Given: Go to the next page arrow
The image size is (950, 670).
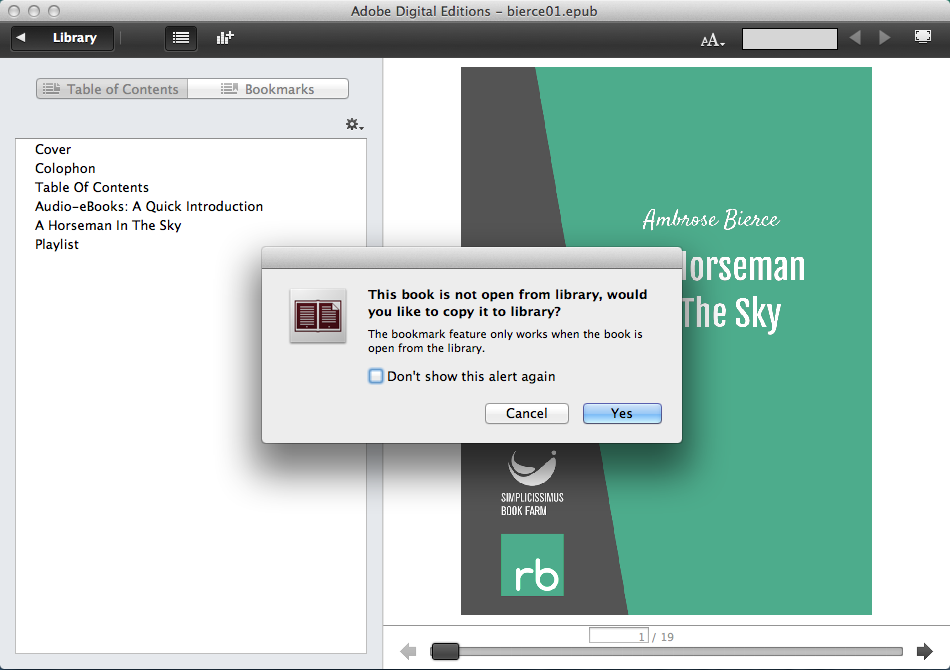Looking at the screenshot, I should pos(925,652).
